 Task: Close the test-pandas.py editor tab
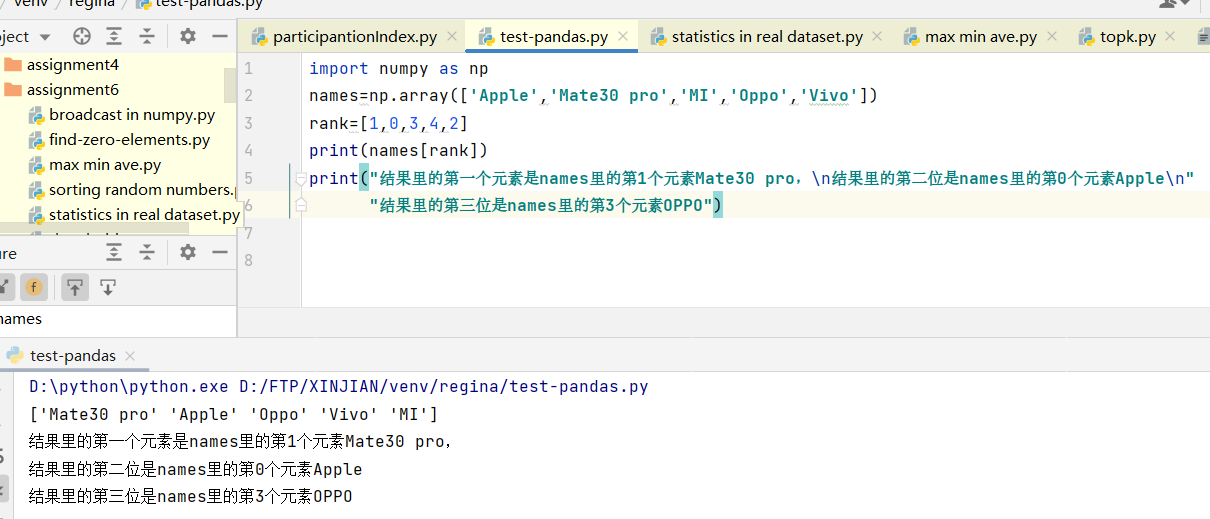(624, 37)
